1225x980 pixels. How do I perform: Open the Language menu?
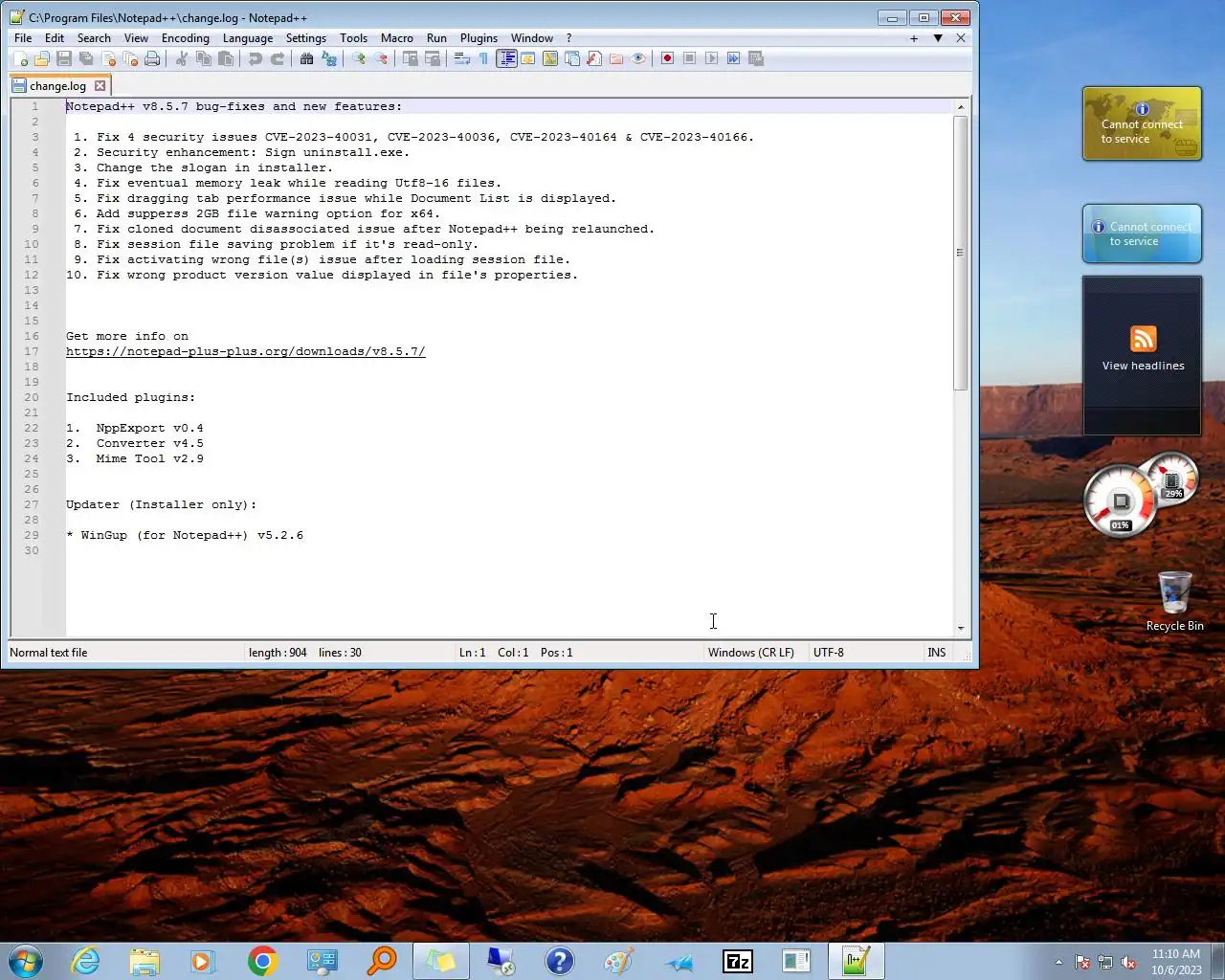(248, 38)
